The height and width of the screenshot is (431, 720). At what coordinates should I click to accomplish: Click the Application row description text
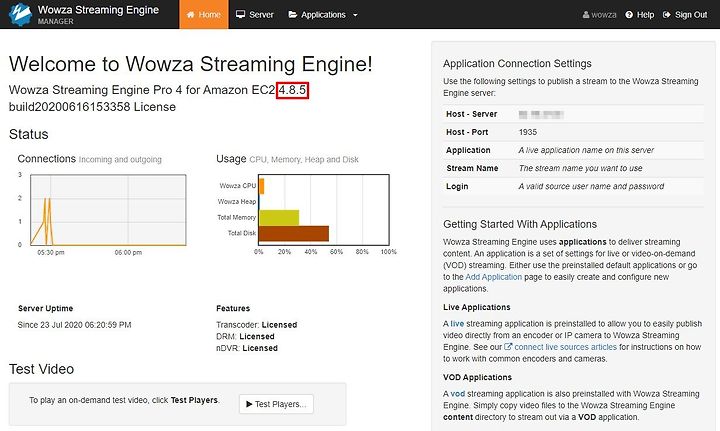[x=586, y=150]
